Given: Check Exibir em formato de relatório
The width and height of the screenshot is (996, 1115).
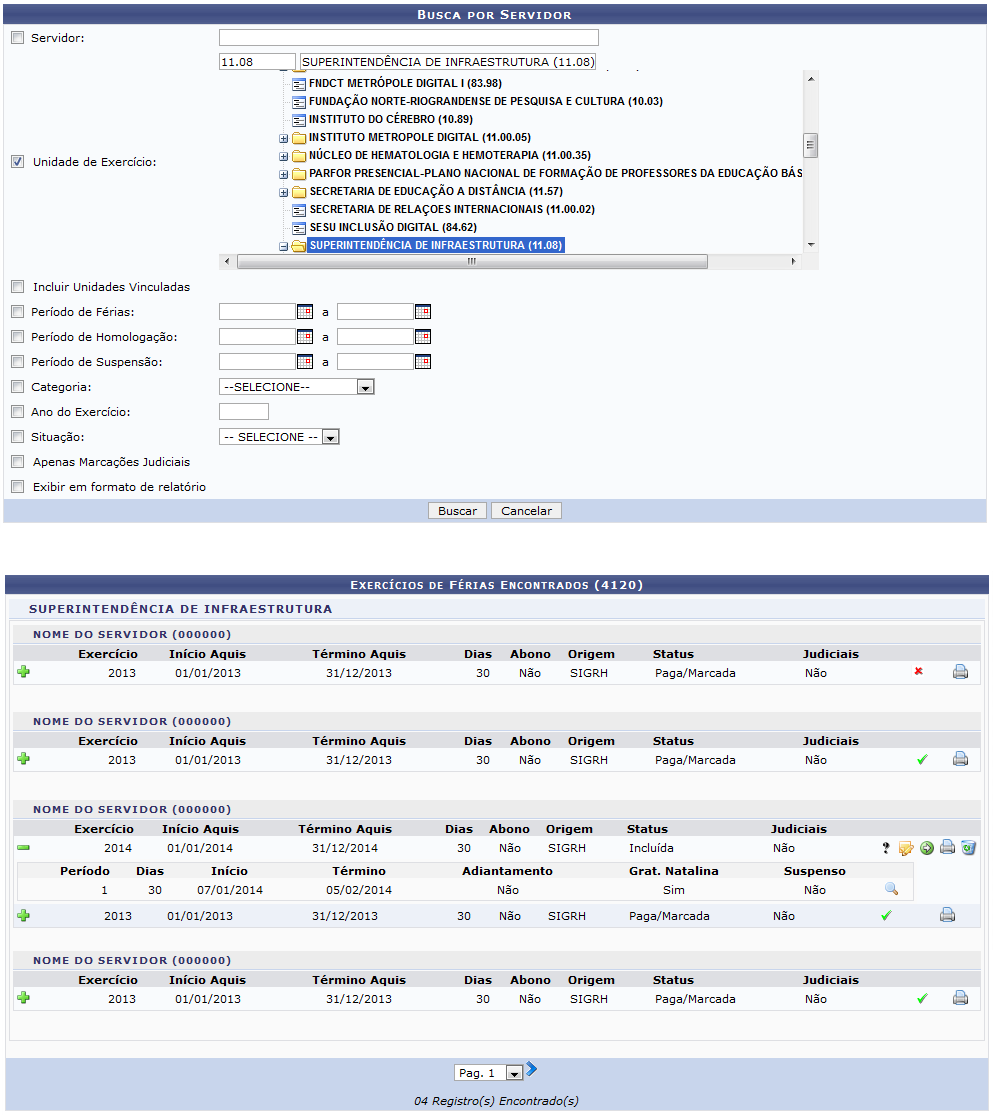Looking at the screenshot, I should coord(18,486).
